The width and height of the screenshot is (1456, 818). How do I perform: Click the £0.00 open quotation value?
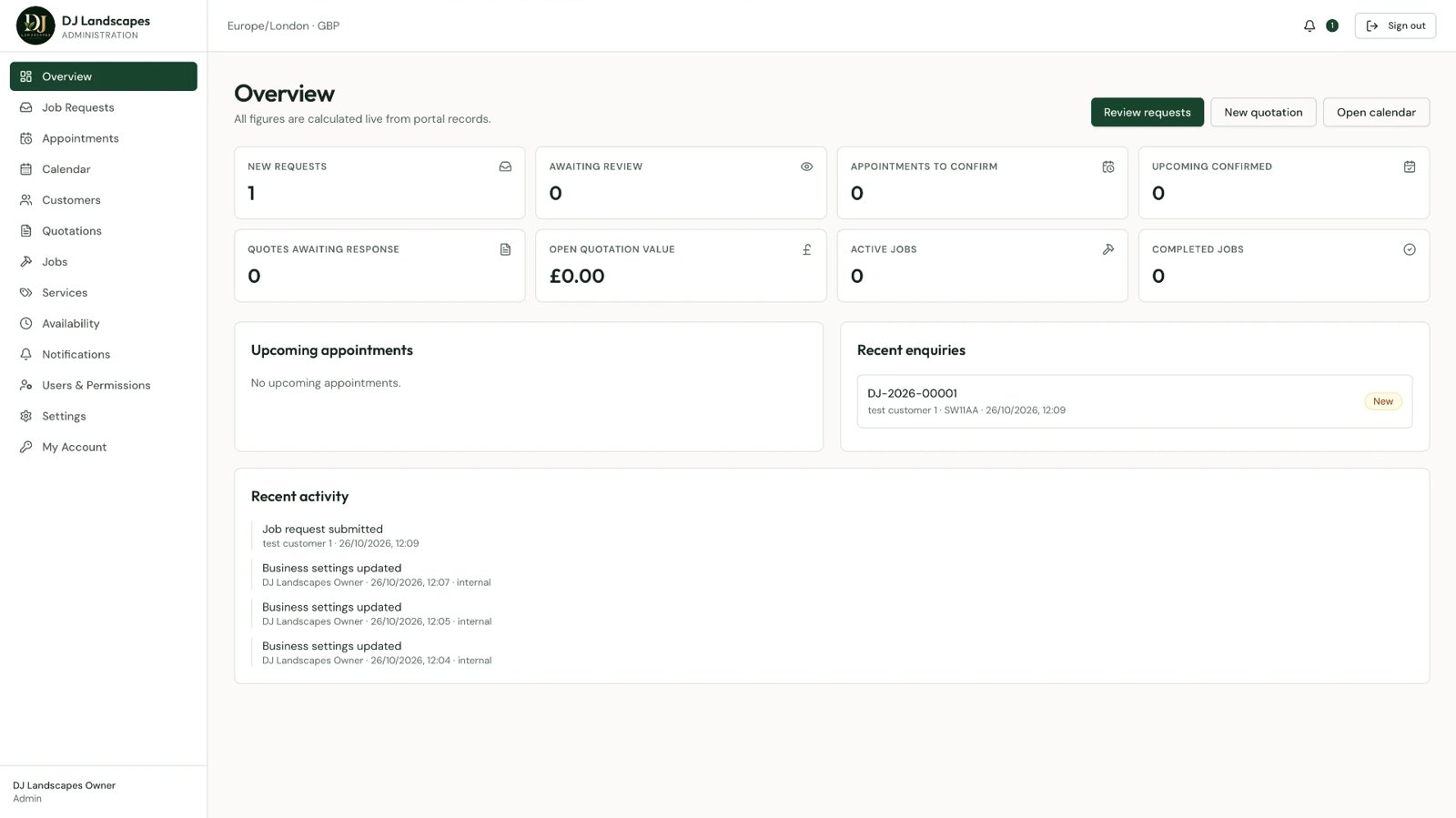[577, 276]
